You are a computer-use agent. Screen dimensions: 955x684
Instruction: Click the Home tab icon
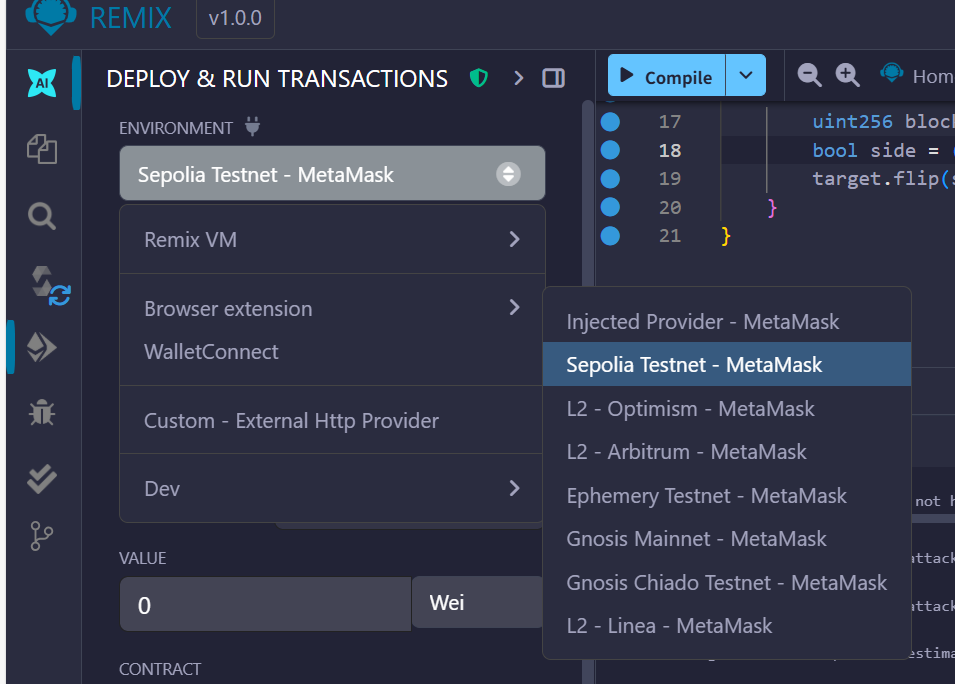tap(892, 74)
